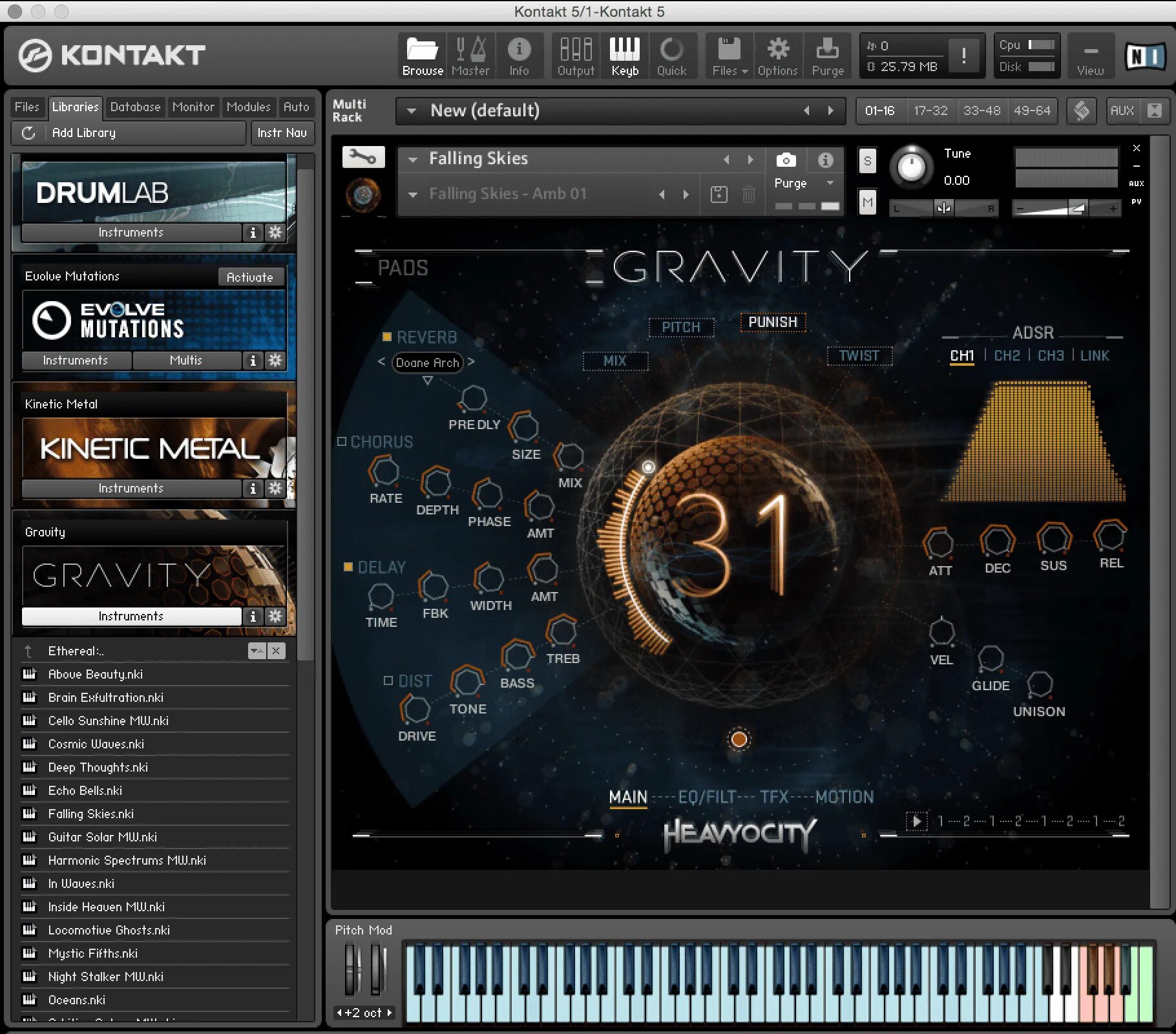Adjust the instrument pan slider

point(944,208)
